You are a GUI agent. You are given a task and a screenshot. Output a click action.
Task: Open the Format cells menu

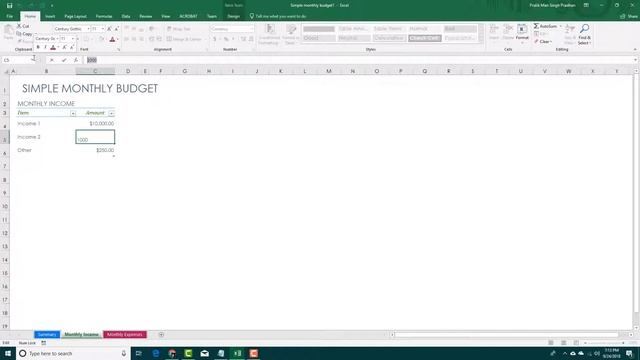point(522,33)
